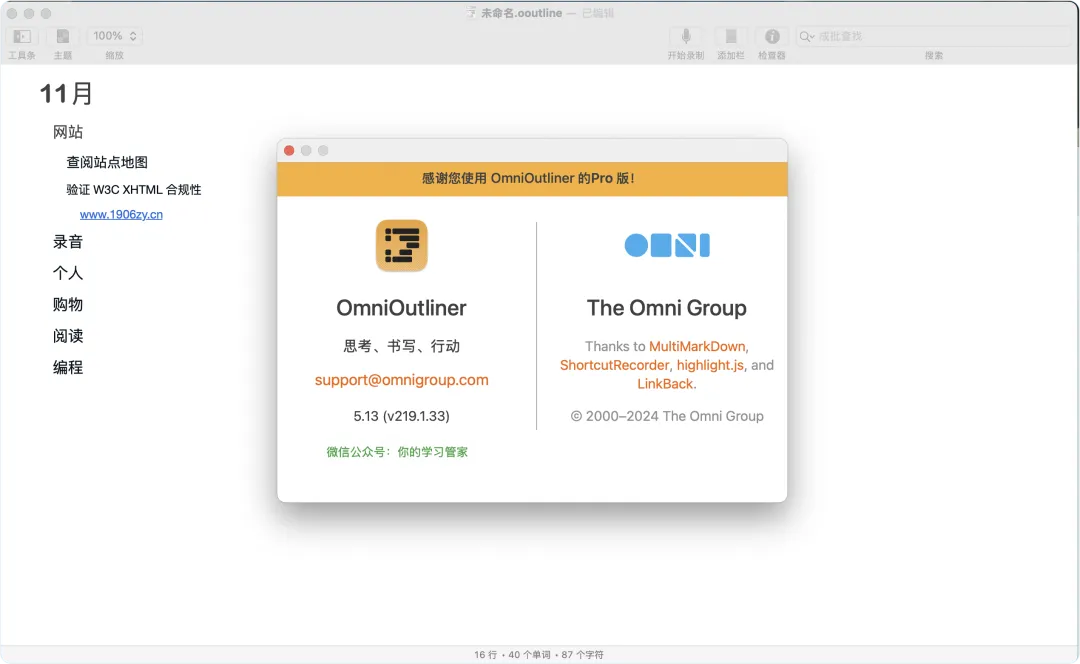Select the 录音 outline row
Image resolution: width=1080 pixels, height=664 pixels.
(68, 241)
